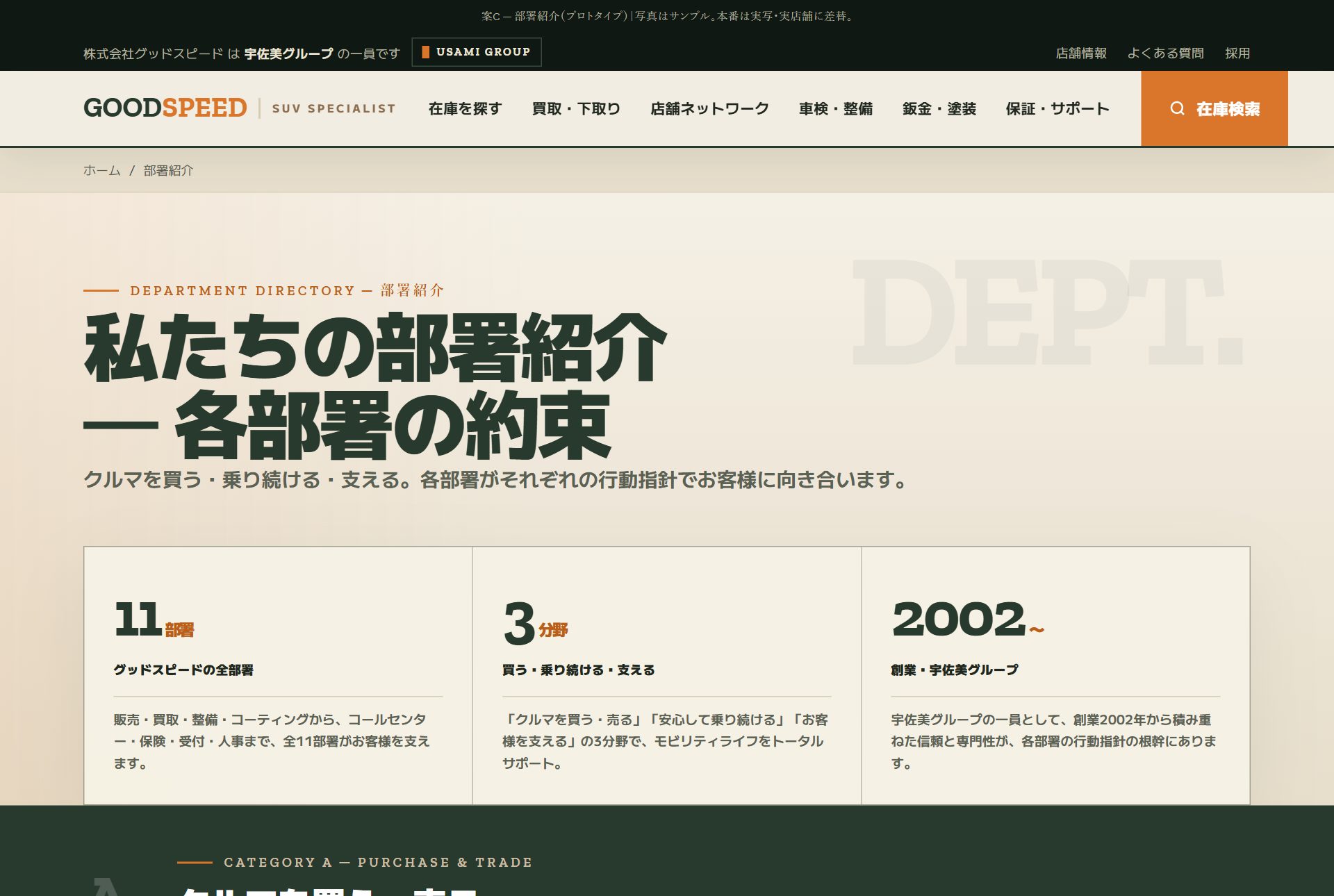The height and width of the screenshot is (896, 1334).
Task: Click the subtitle starting クルマを買う・乗り続ける
Action: click(496, 479)
